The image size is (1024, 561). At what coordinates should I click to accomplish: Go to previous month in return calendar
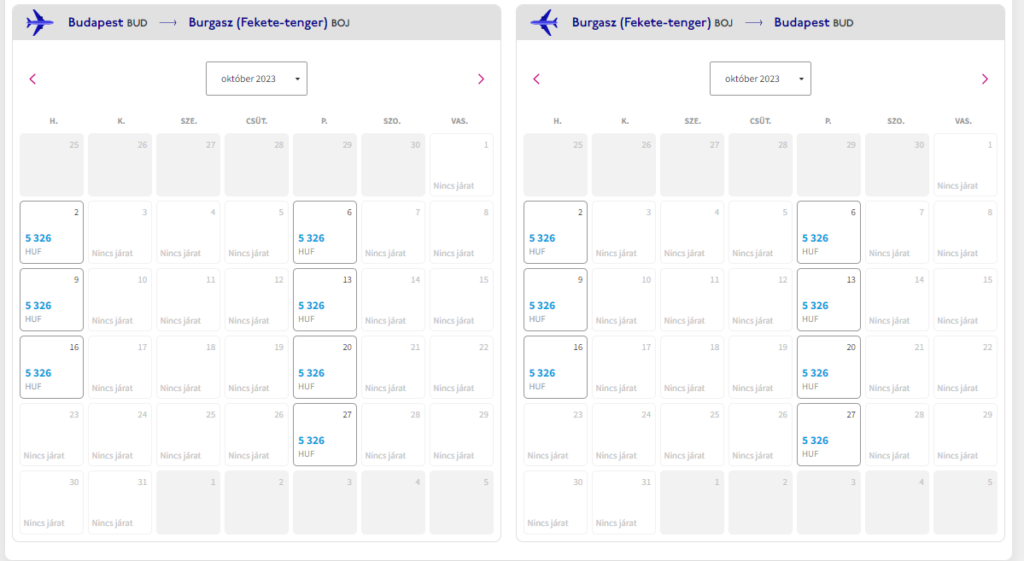pos(537,79)
